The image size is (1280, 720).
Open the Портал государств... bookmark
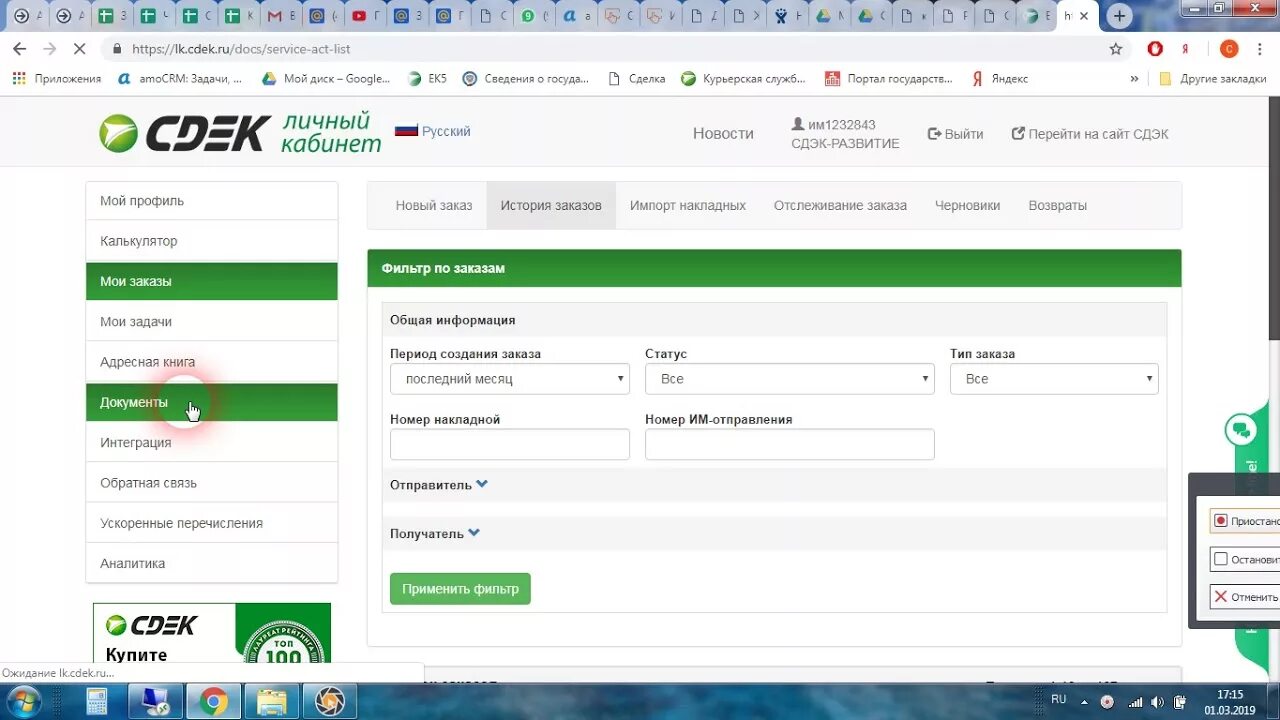[889, 78]
